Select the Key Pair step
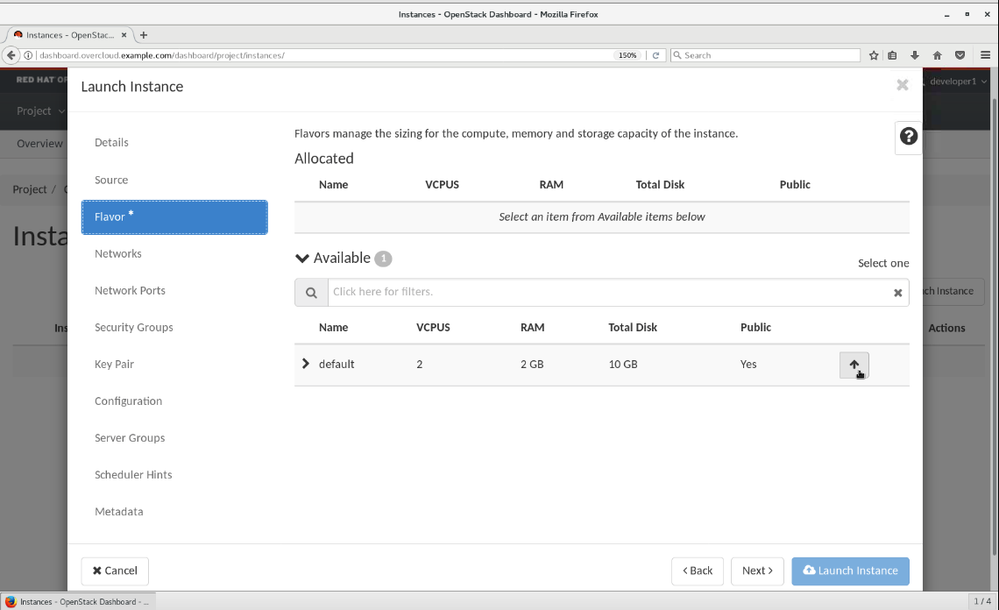This screenshot has height=610, width=999. (x=114, y=364)
